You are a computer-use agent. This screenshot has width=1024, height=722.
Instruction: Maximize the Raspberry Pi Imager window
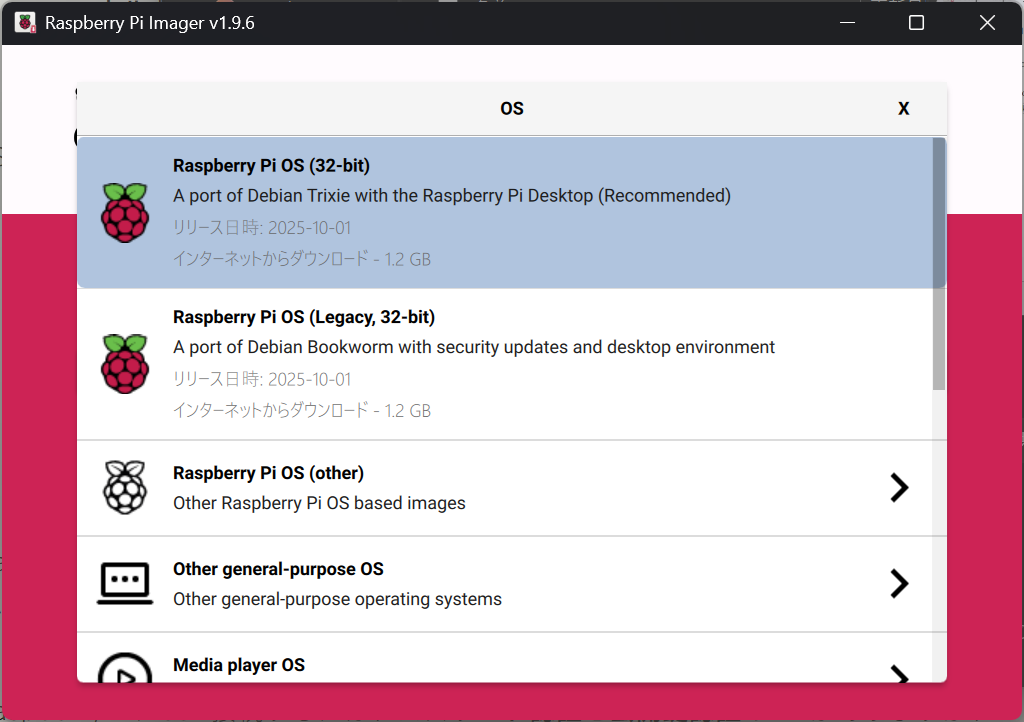pyautogui.click(x=916, y=22)
